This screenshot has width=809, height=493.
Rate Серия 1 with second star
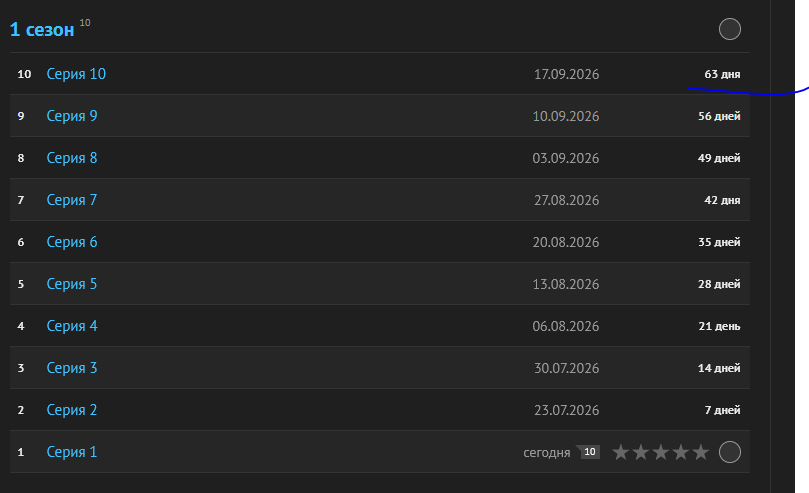pyautogui.click(x=641, y=452)
